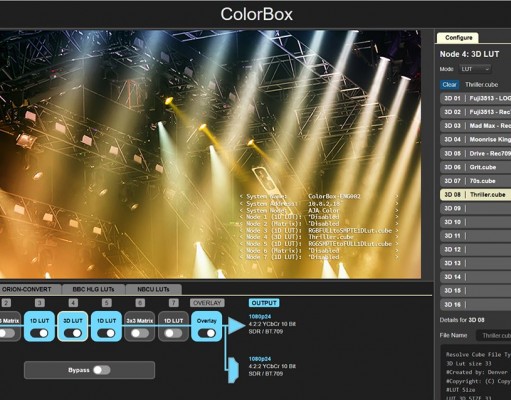Screen dimensions: 511x400
Task: Click the Resolve Cube file details text box
Action: click(476, 373)
